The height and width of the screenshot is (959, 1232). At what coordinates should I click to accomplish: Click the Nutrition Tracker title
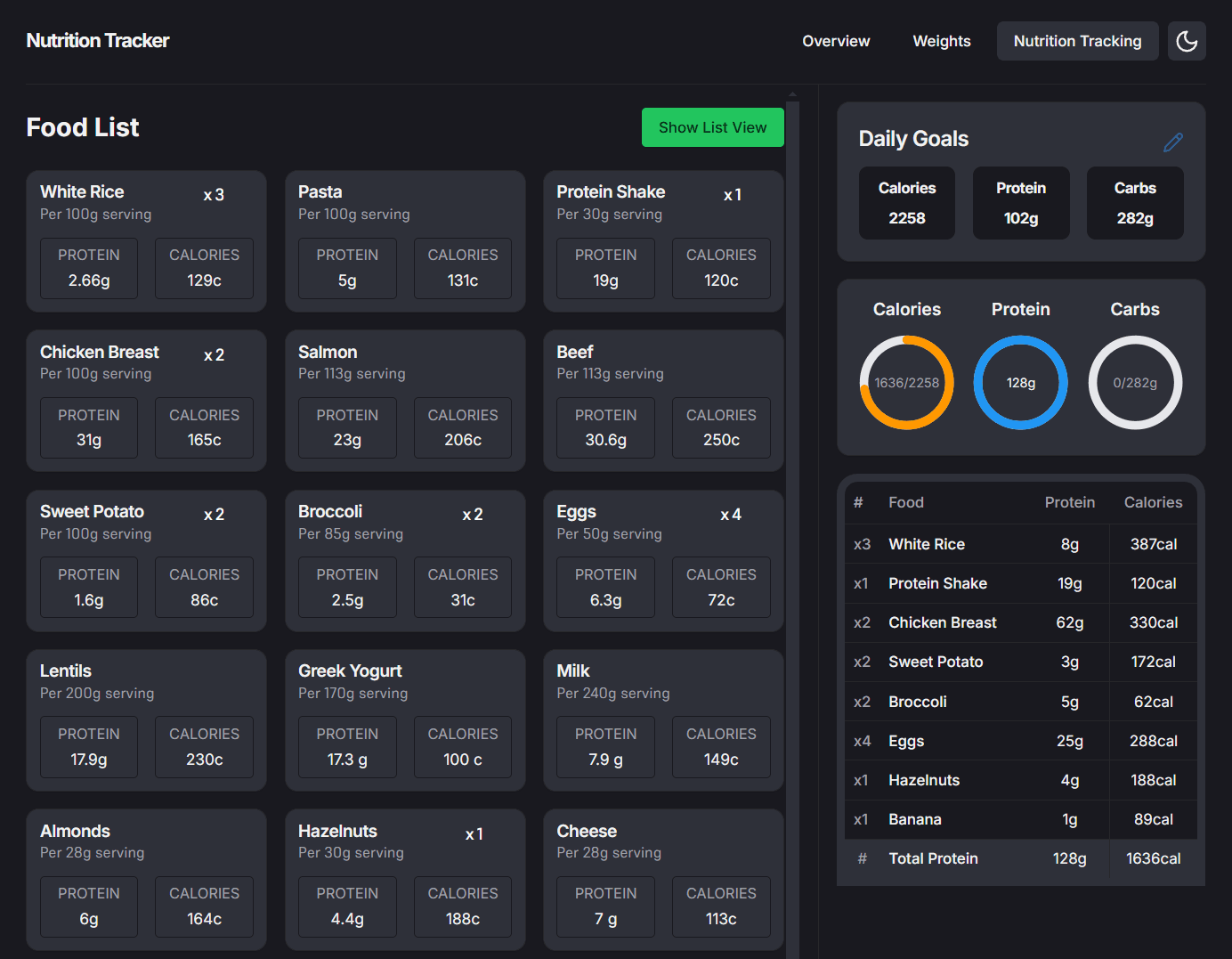coord(98,40)
